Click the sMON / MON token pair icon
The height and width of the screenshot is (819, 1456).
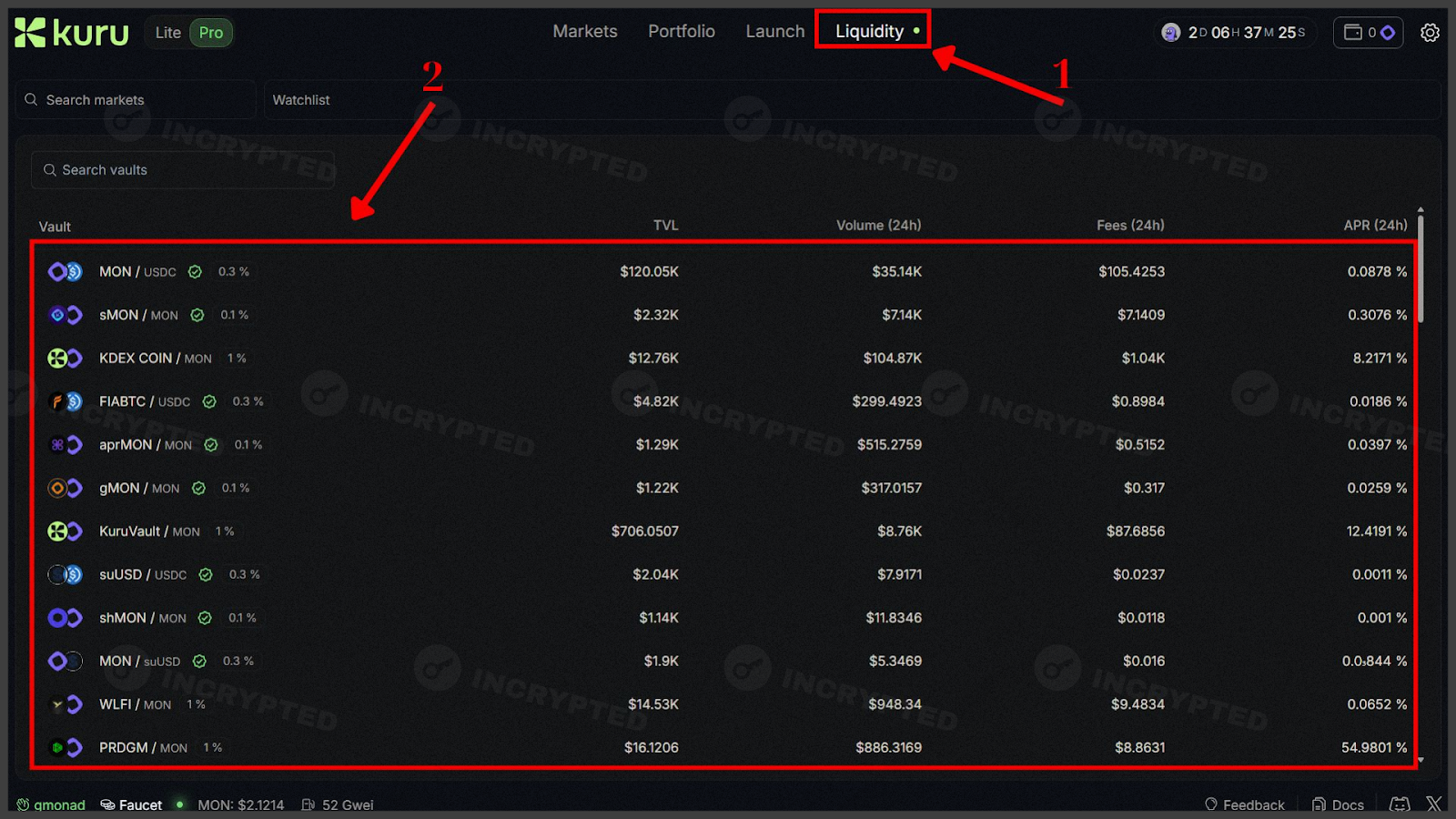point(66,315)
